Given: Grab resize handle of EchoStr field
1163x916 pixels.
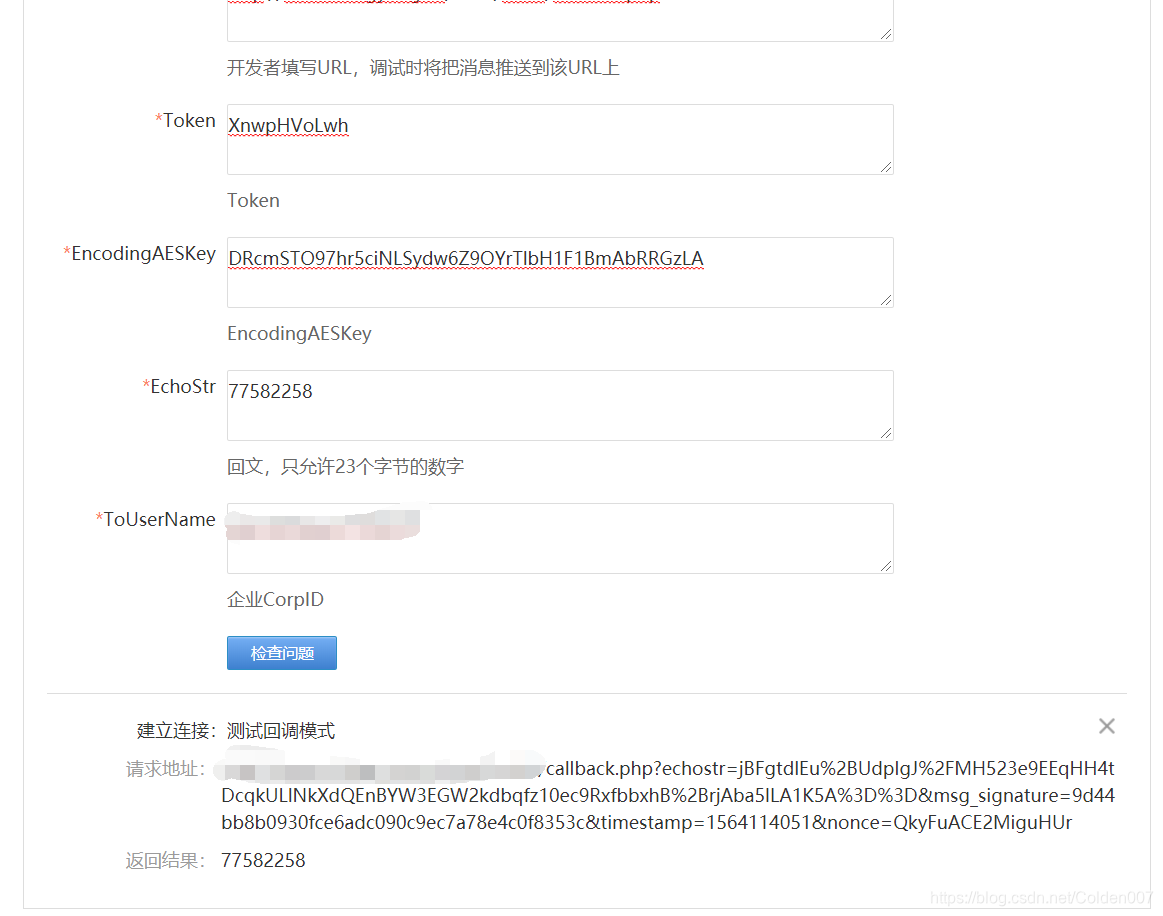Looking at the screenshot, I should pos(886,432).
